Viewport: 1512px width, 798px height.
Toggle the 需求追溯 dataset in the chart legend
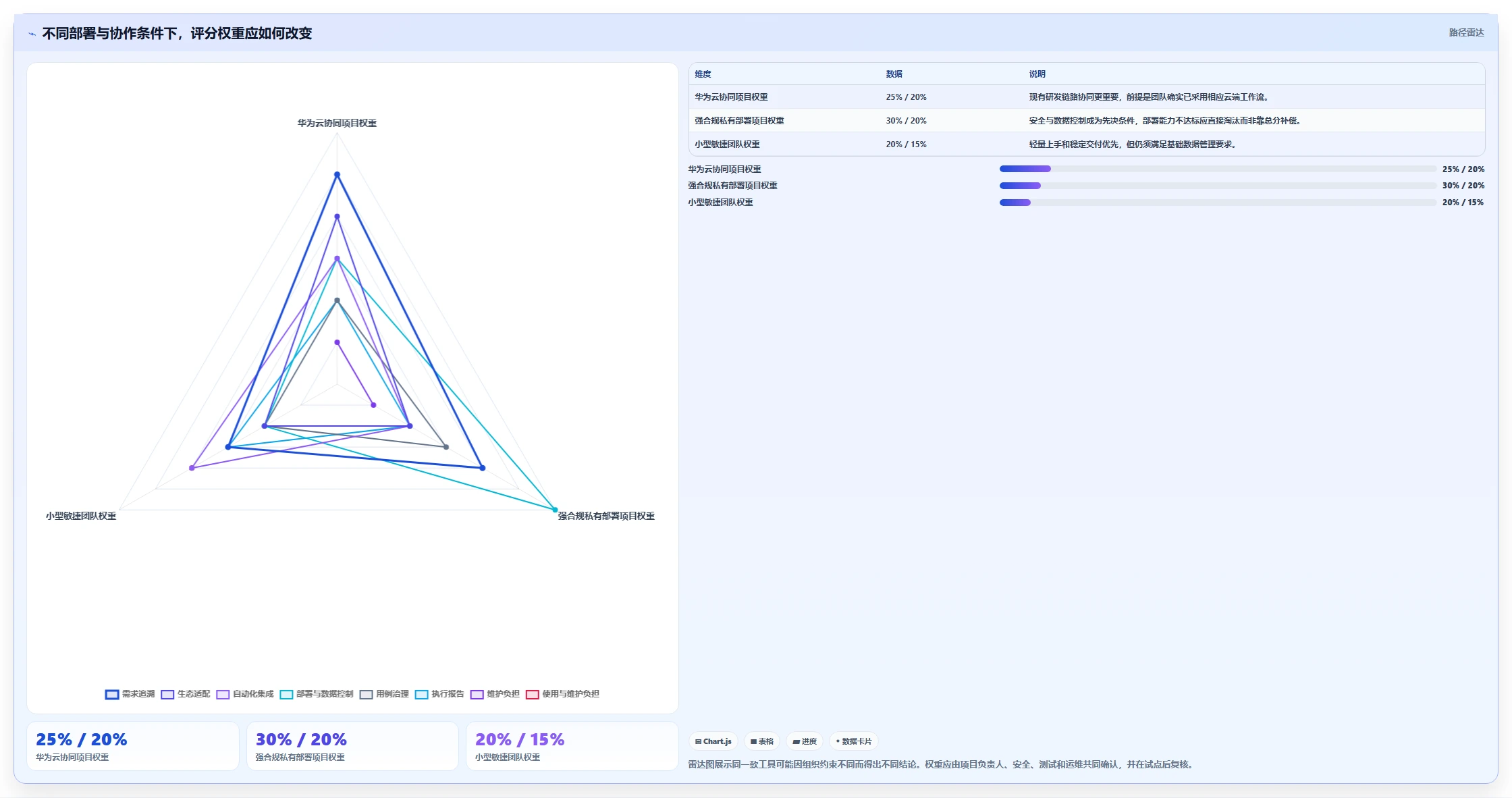click(130, 694)
